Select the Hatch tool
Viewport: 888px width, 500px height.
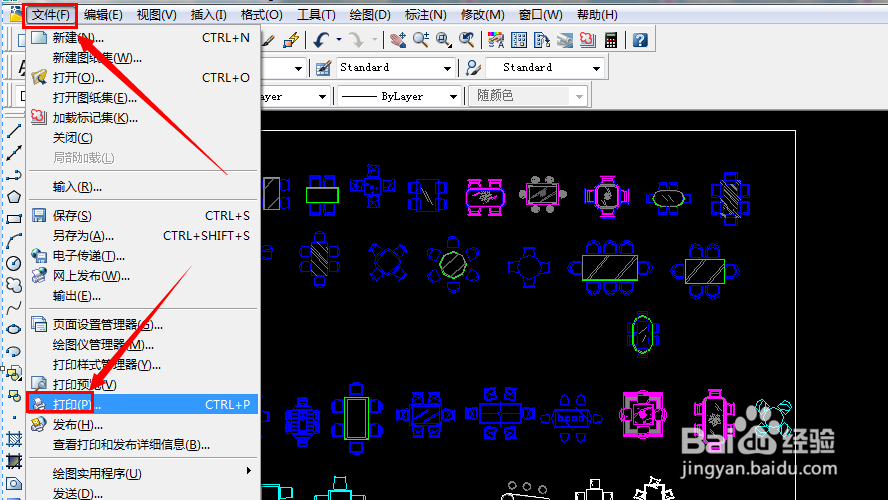click(14, 439)
